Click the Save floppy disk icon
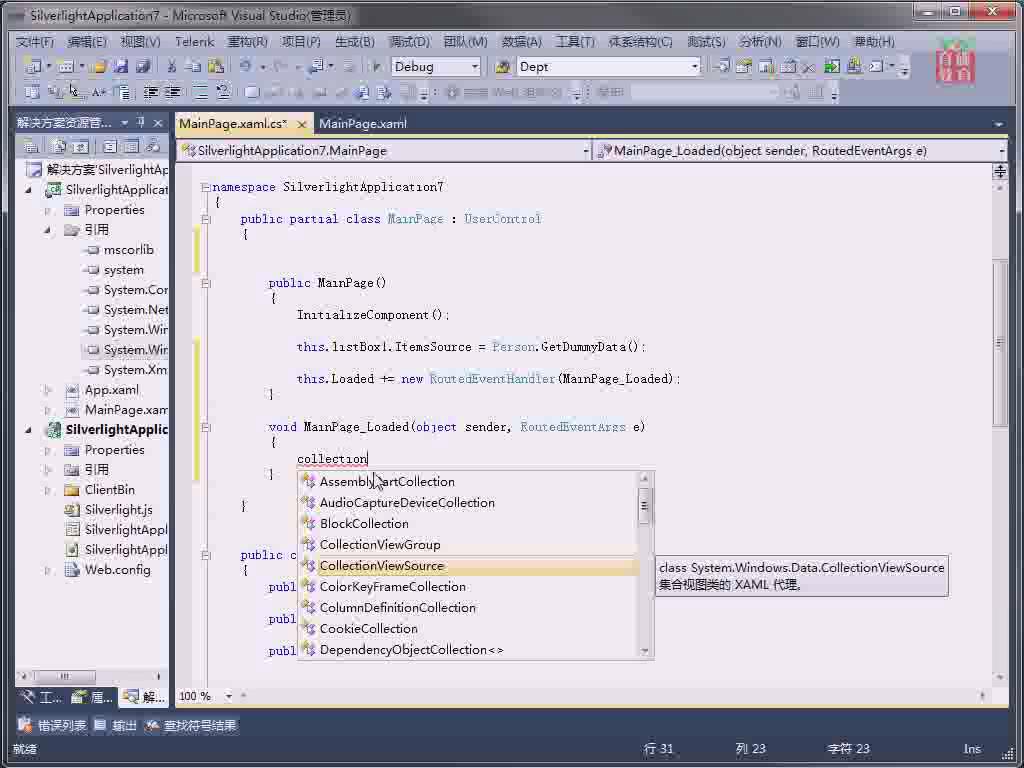Image resolution: width=1024 pixels, height=768 pixels. [x=121, y=67]
